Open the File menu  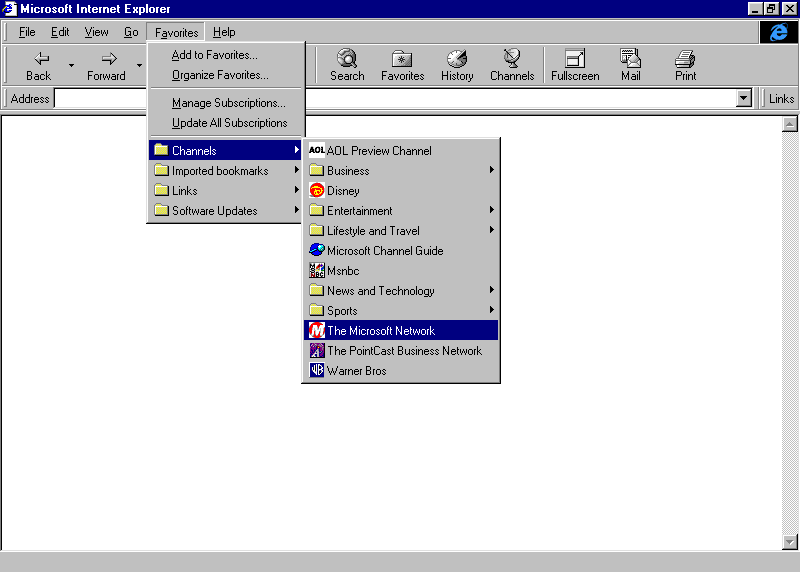pyautogui.click(x=27, y=32)
